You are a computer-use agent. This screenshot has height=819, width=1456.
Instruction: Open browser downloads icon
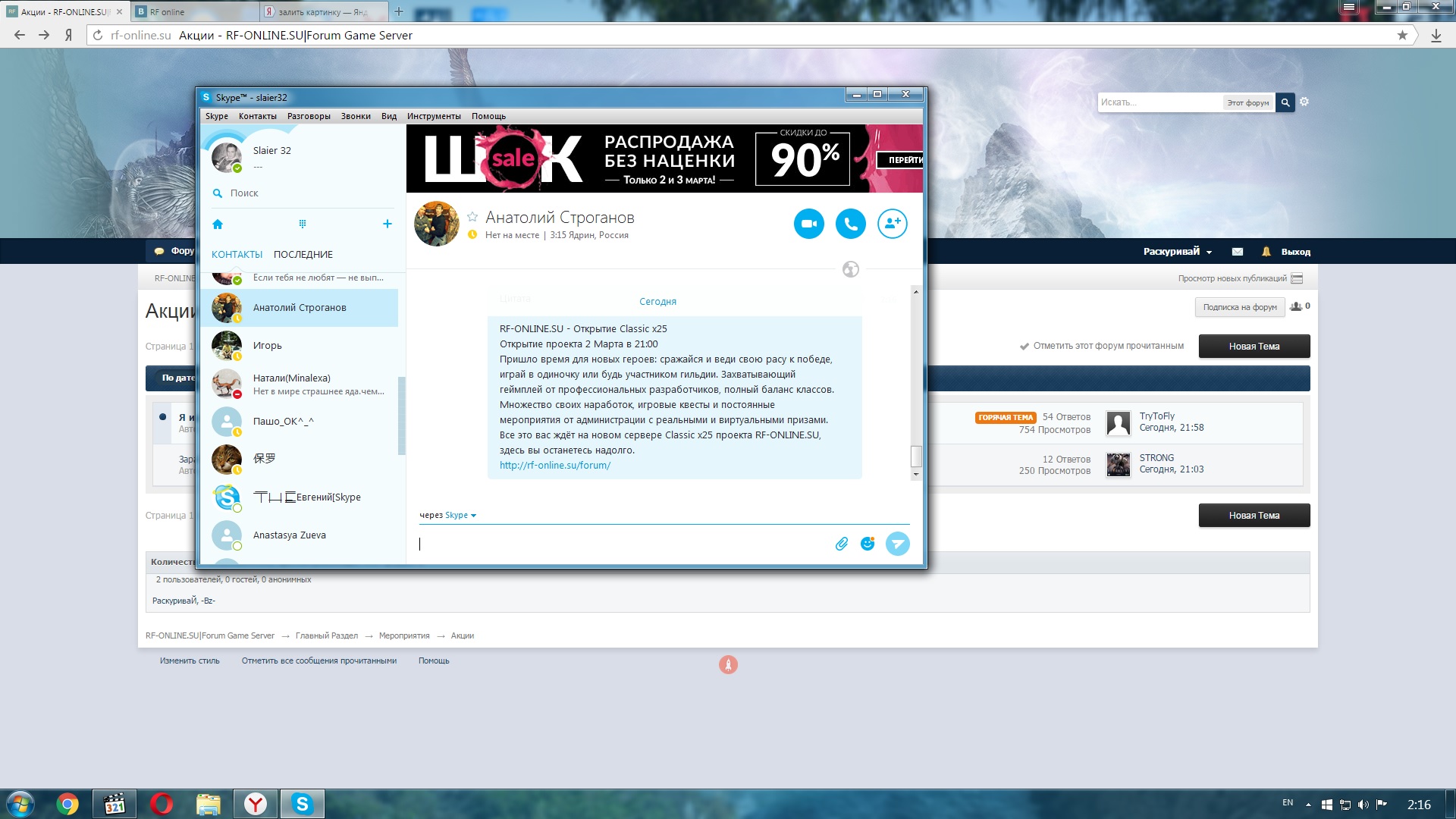point(1436,36)
